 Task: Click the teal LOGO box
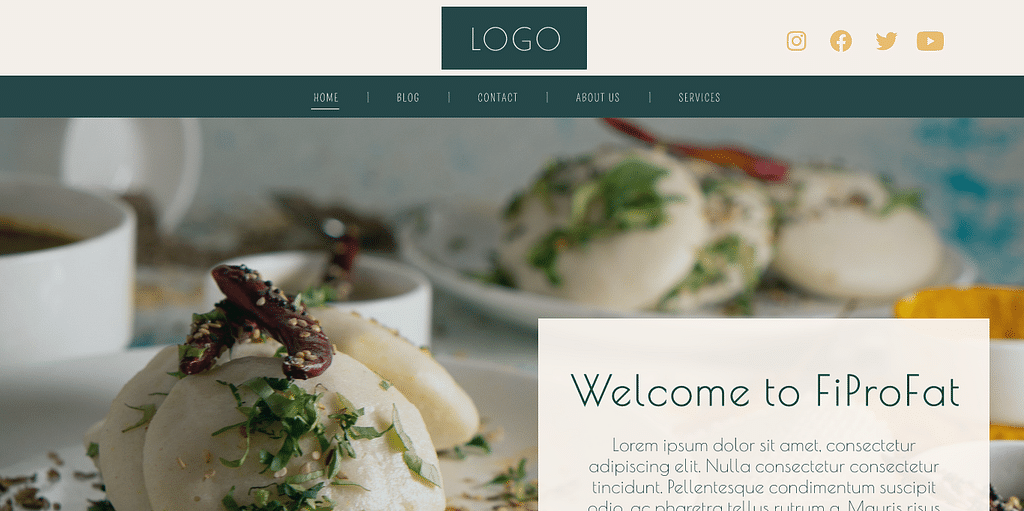coord(514,38)
